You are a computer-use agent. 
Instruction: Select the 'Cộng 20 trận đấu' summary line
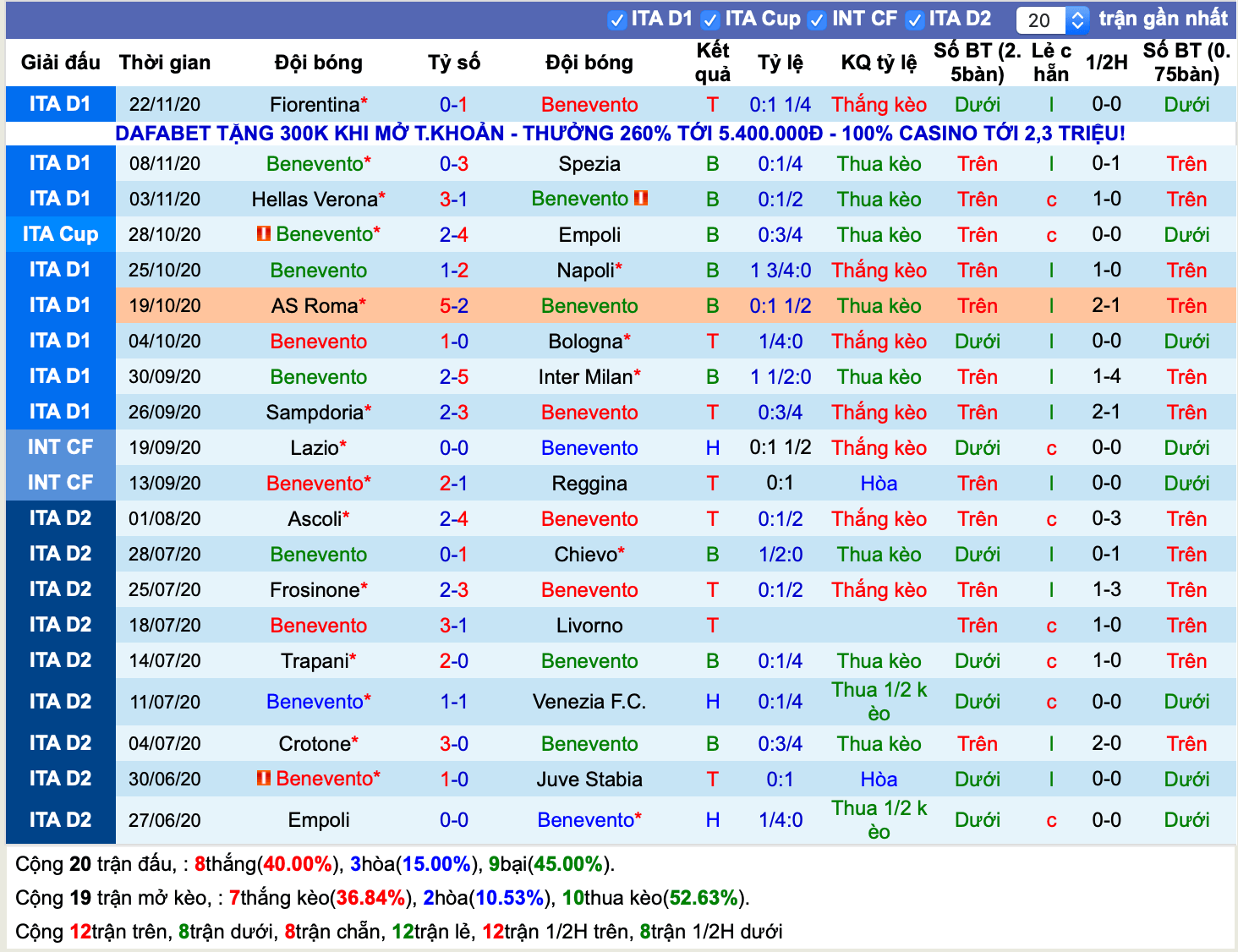315,864
